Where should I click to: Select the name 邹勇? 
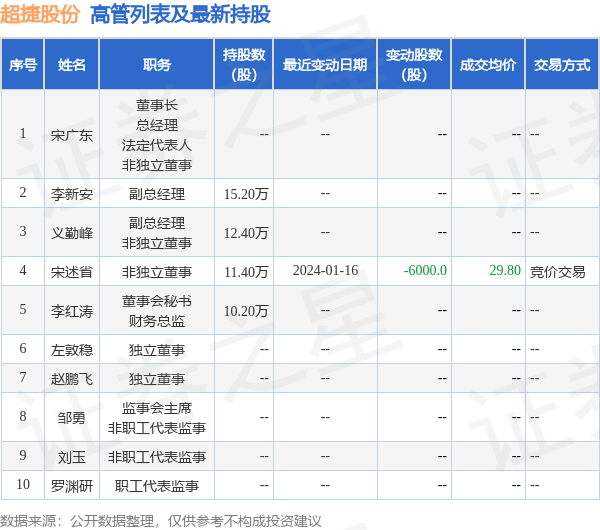click(x=72, y=418)
